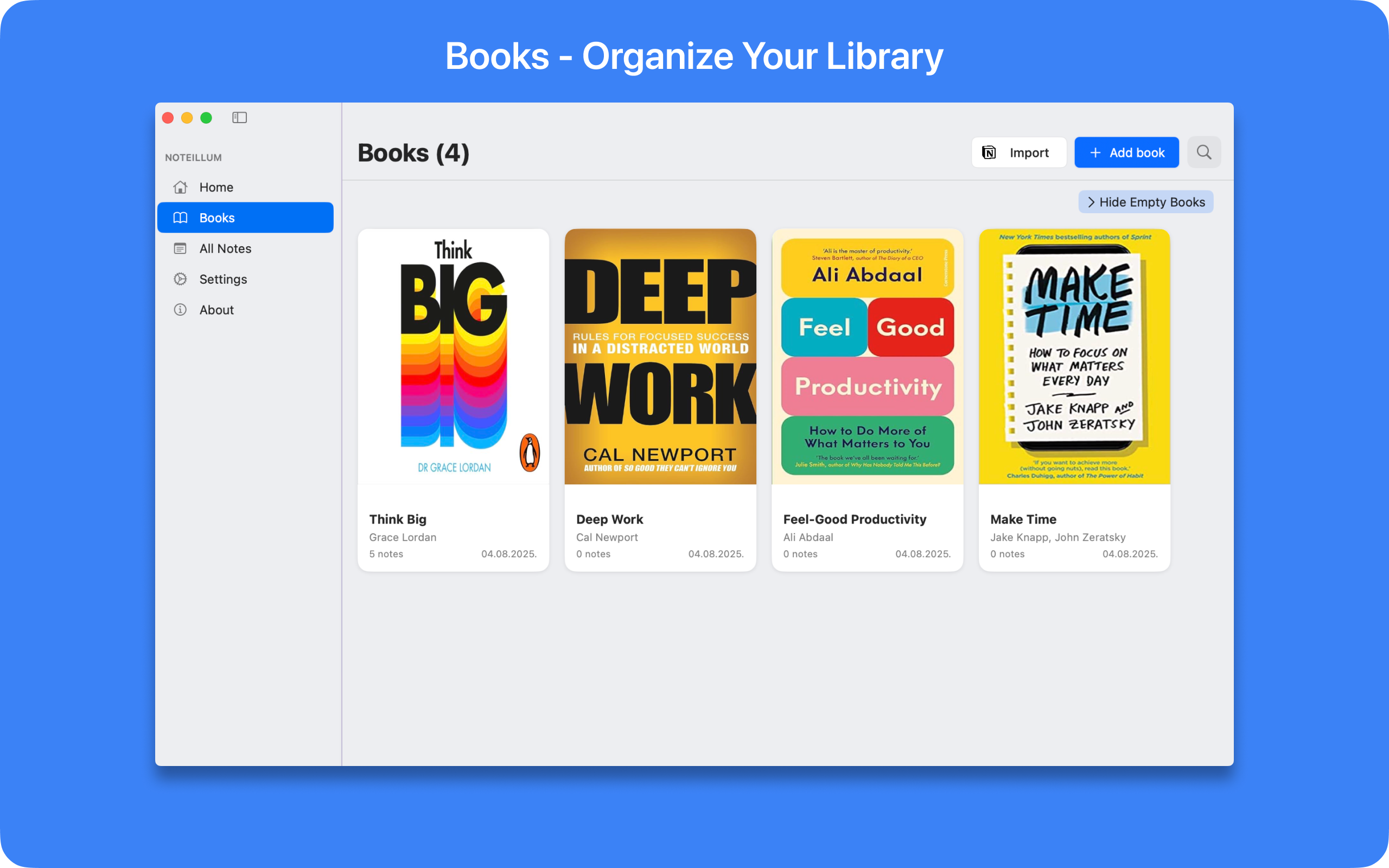
Task: Click the magnifying glass search icon
Action: tap(1203, 152)
